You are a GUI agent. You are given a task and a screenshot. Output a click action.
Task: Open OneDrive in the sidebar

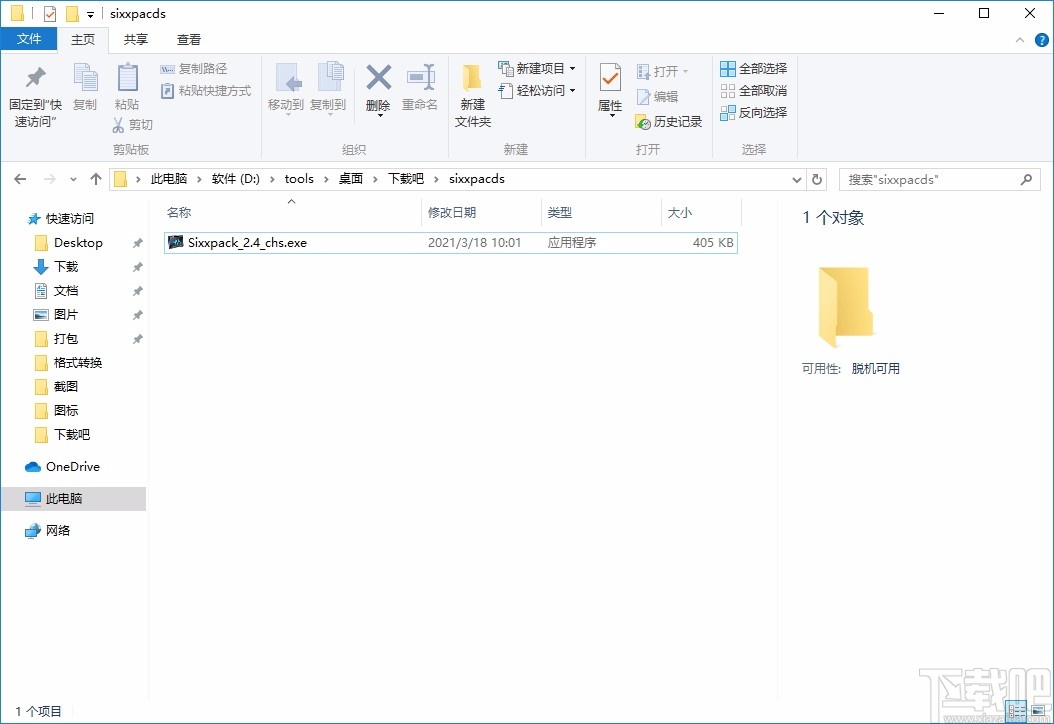pos(71,466)
